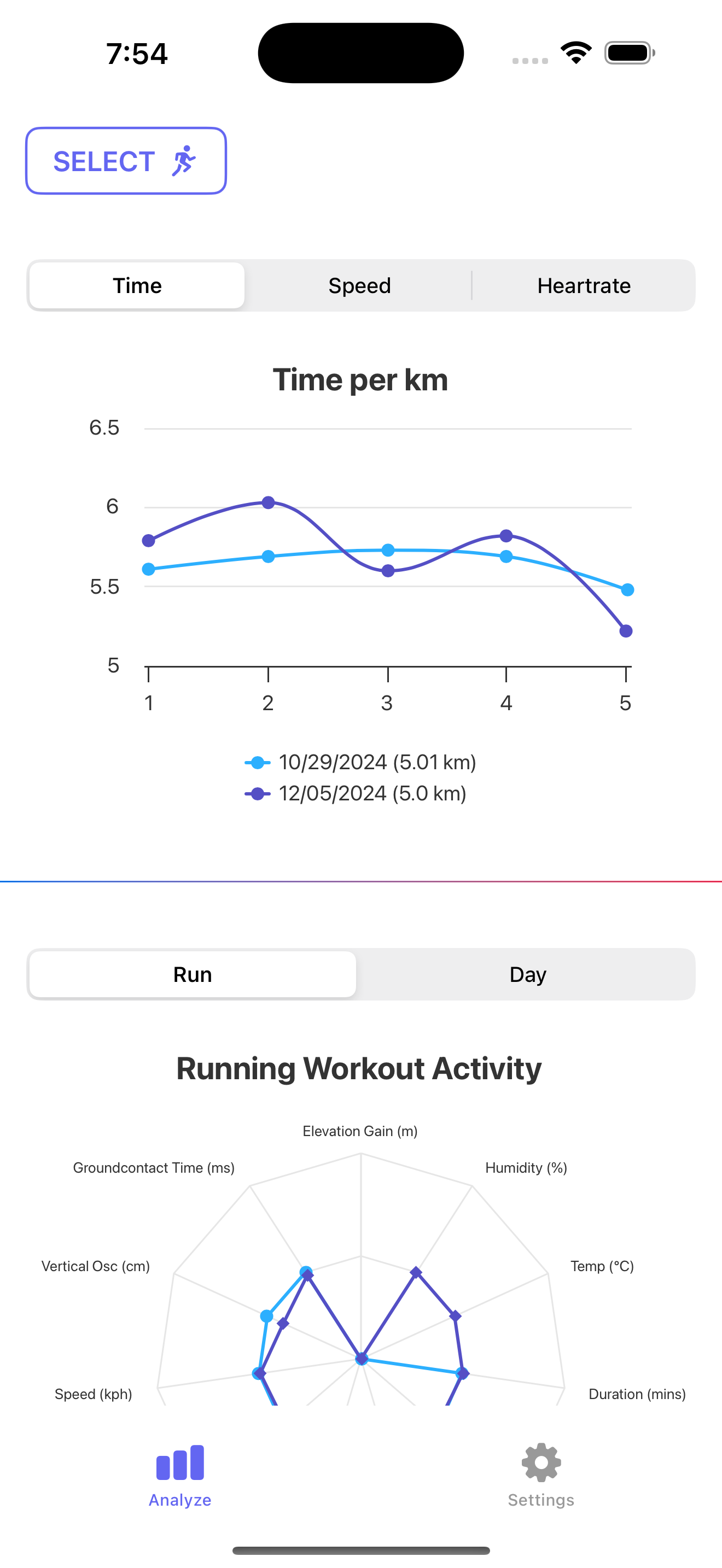The image size is (722, 1568).
Task: Tap the radar chart center point
Action: coord(362,1359)
